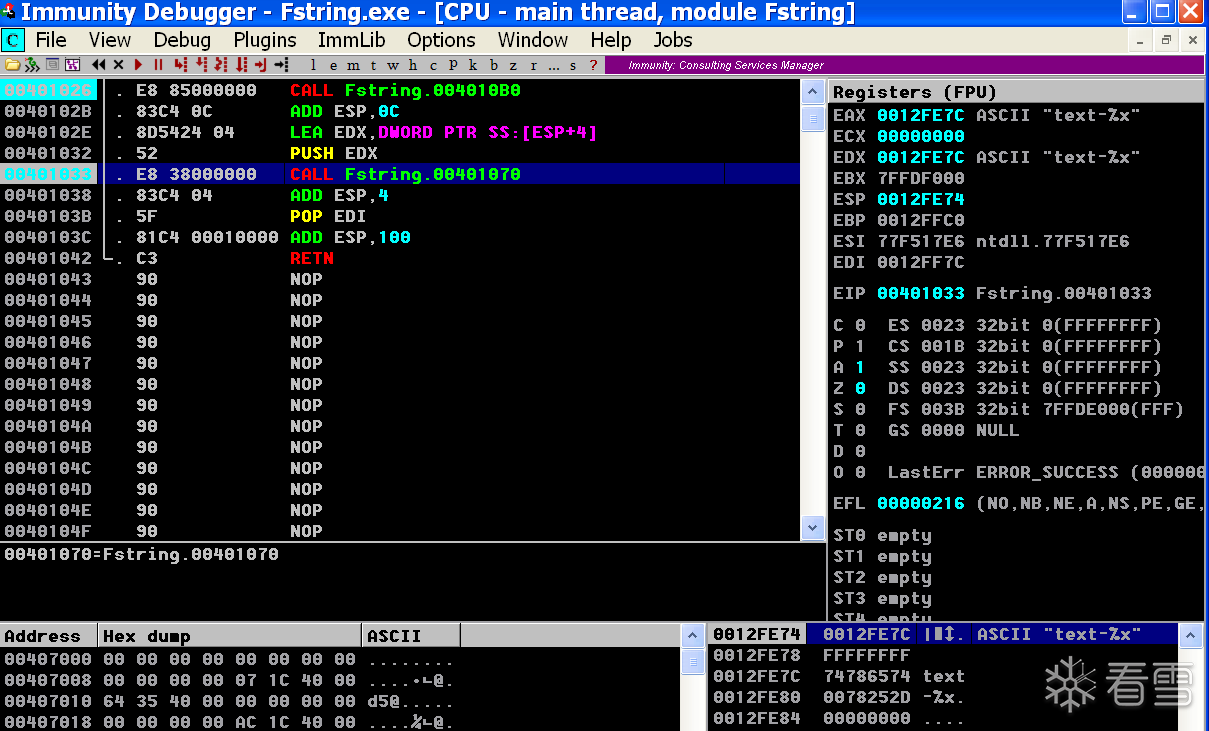The image size is (1209, 731).
Task: Click the EIP register value 00401033
Action: (920, 293)
